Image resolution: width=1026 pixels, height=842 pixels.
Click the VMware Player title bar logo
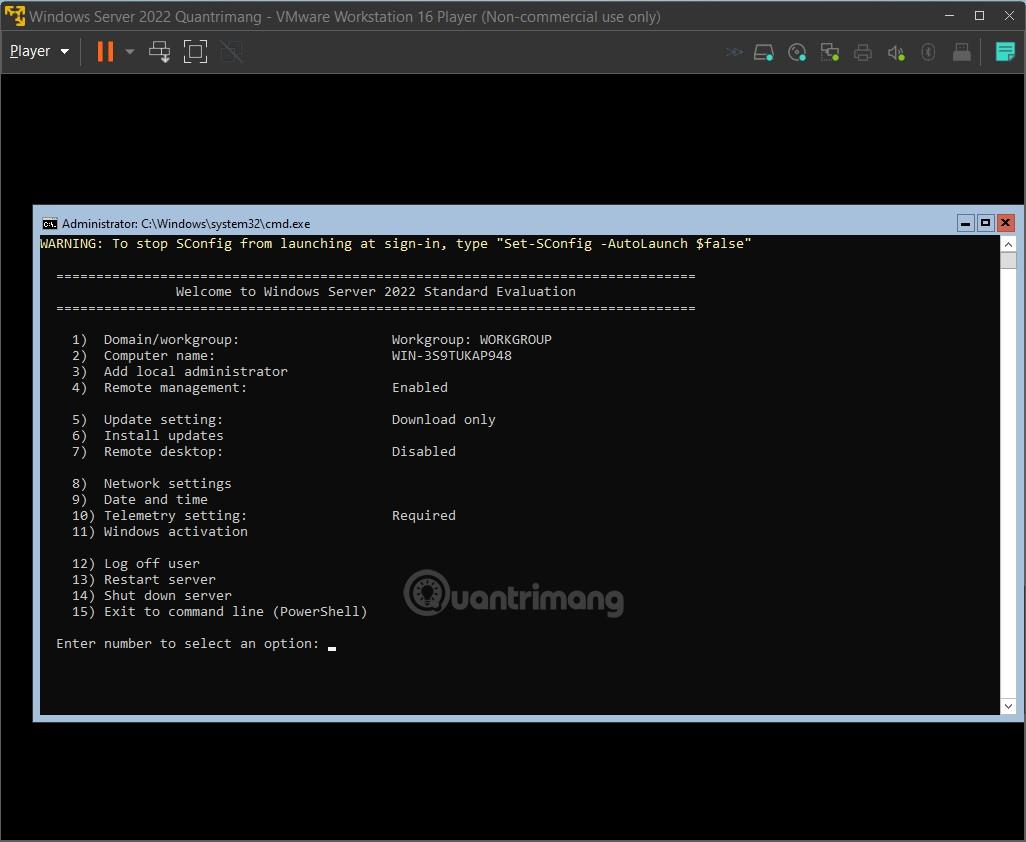[x=14, y=16]
